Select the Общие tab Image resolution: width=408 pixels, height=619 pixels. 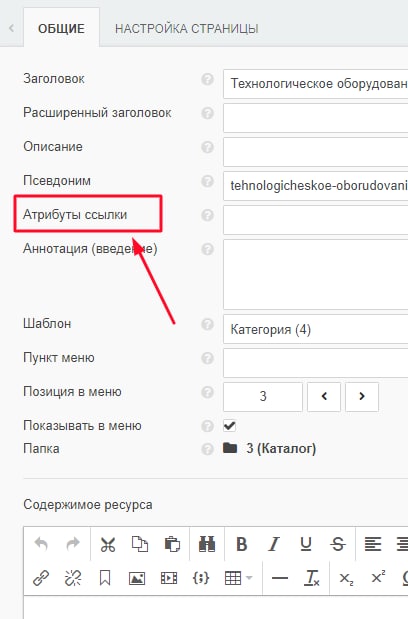click(61, 29)
